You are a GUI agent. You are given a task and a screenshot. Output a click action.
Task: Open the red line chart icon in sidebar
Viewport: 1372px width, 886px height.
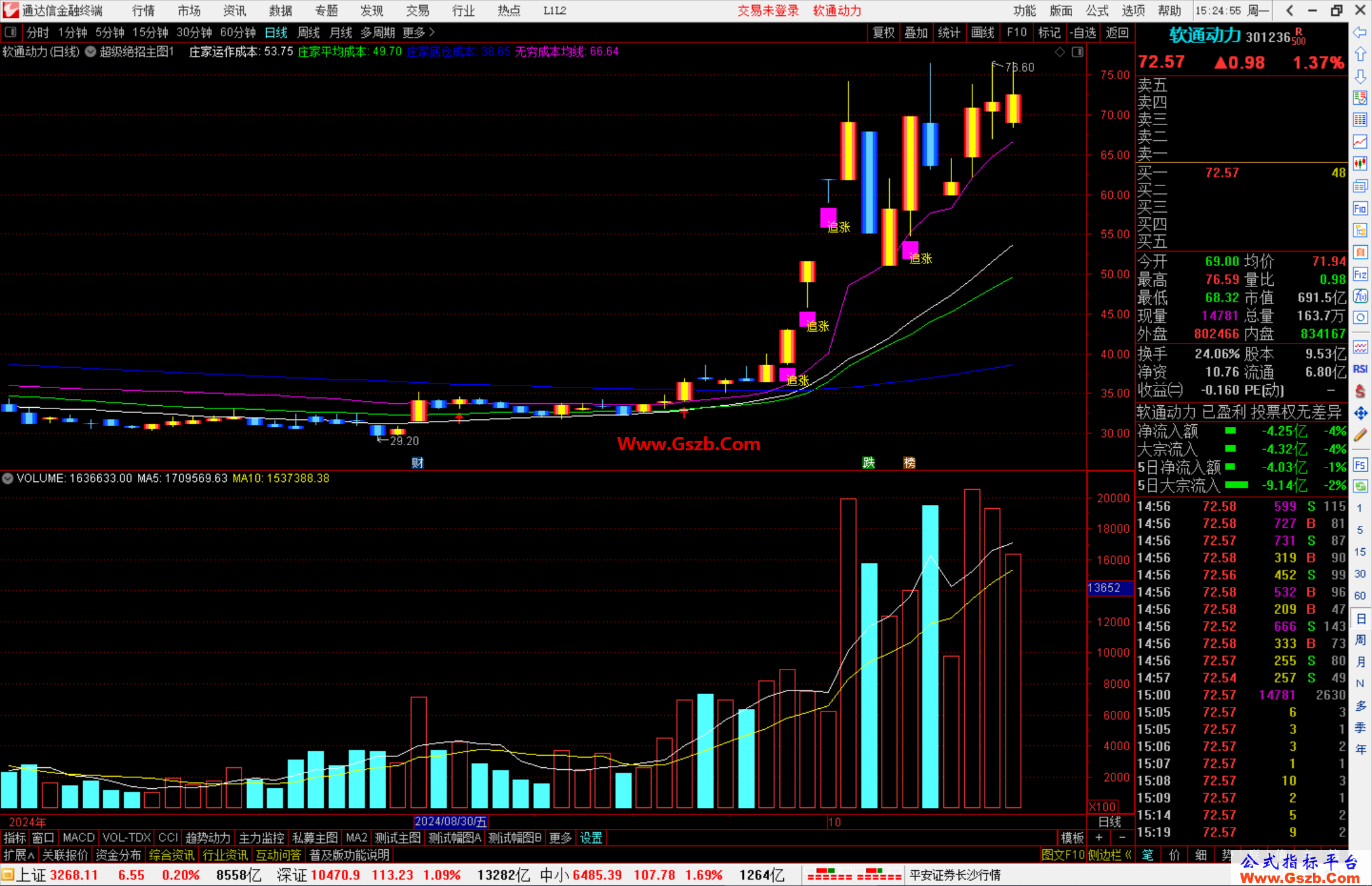1360,142
